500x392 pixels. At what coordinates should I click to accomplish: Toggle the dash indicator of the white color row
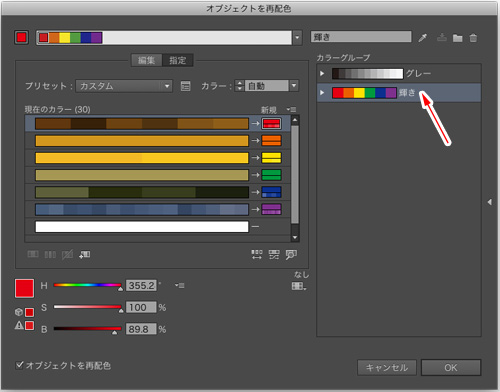click(255, 227)
